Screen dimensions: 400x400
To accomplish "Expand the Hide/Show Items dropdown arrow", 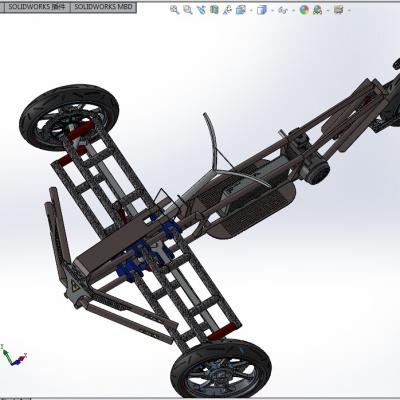I will (x=293, y=10).
